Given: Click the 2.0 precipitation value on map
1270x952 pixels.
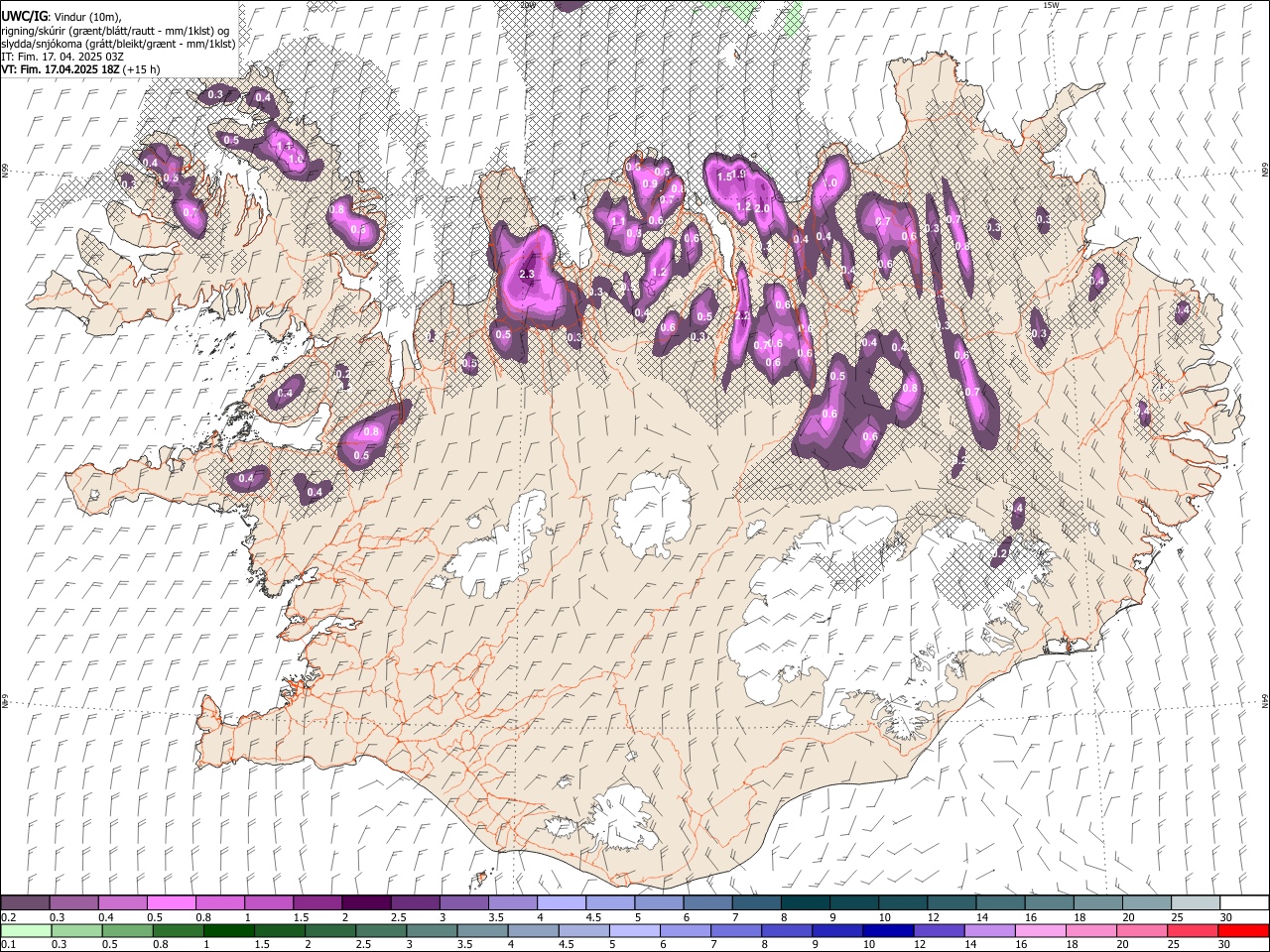Looking at the screenshot, I should (x=762, y=209).
